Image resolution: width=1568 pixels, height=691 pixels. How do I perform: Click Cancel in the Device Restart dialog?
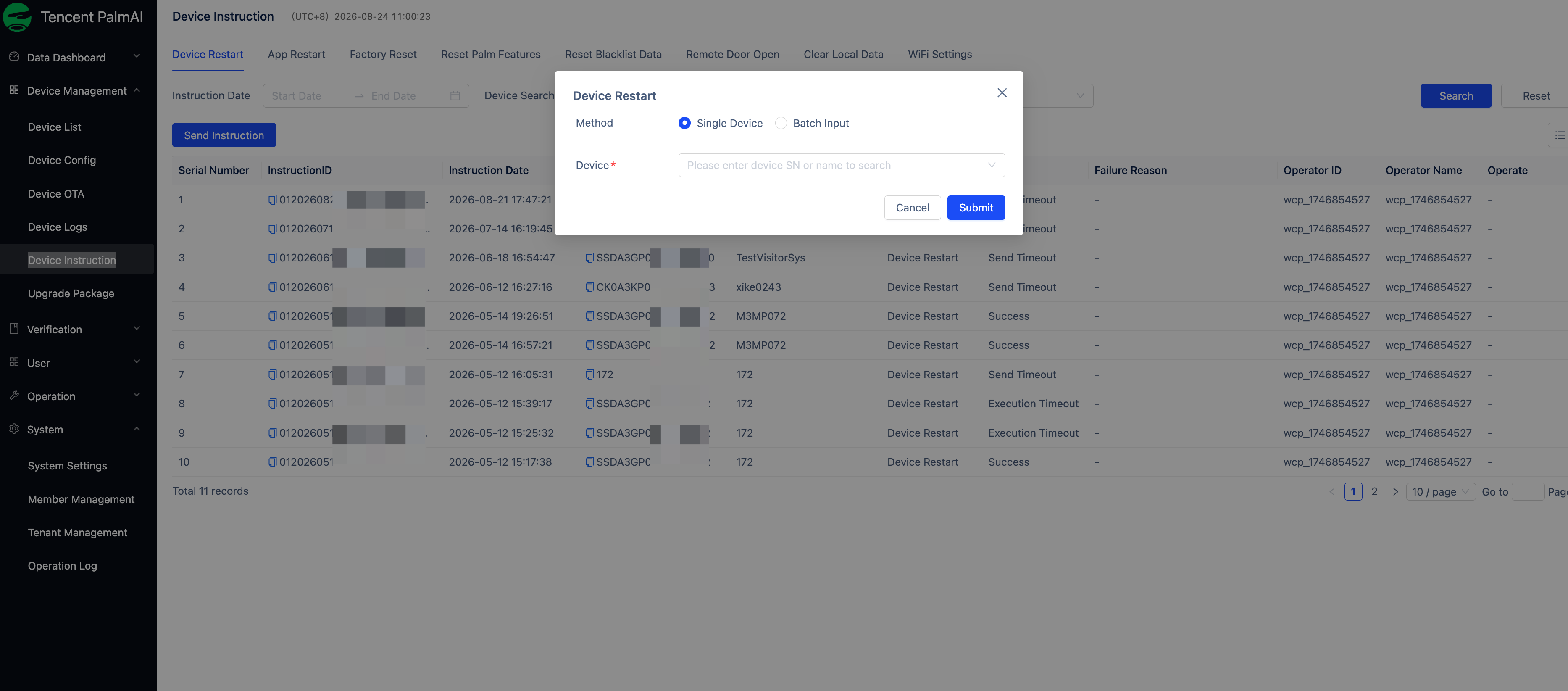(912, 208)
